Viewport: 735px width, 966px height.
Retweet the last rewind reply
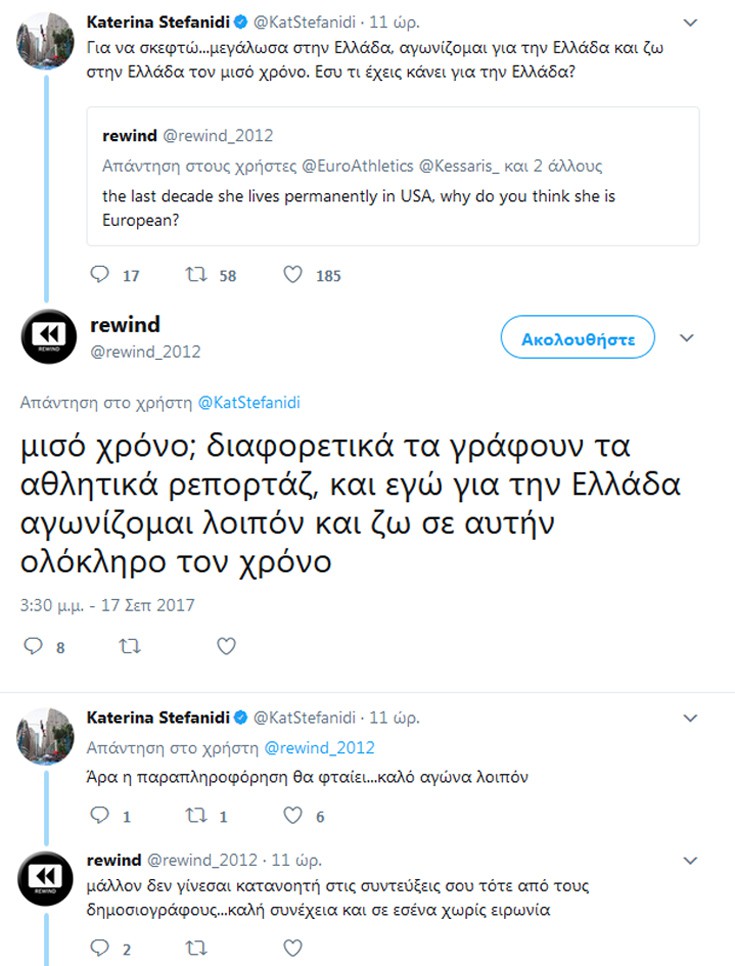click(x=196, y=947)
